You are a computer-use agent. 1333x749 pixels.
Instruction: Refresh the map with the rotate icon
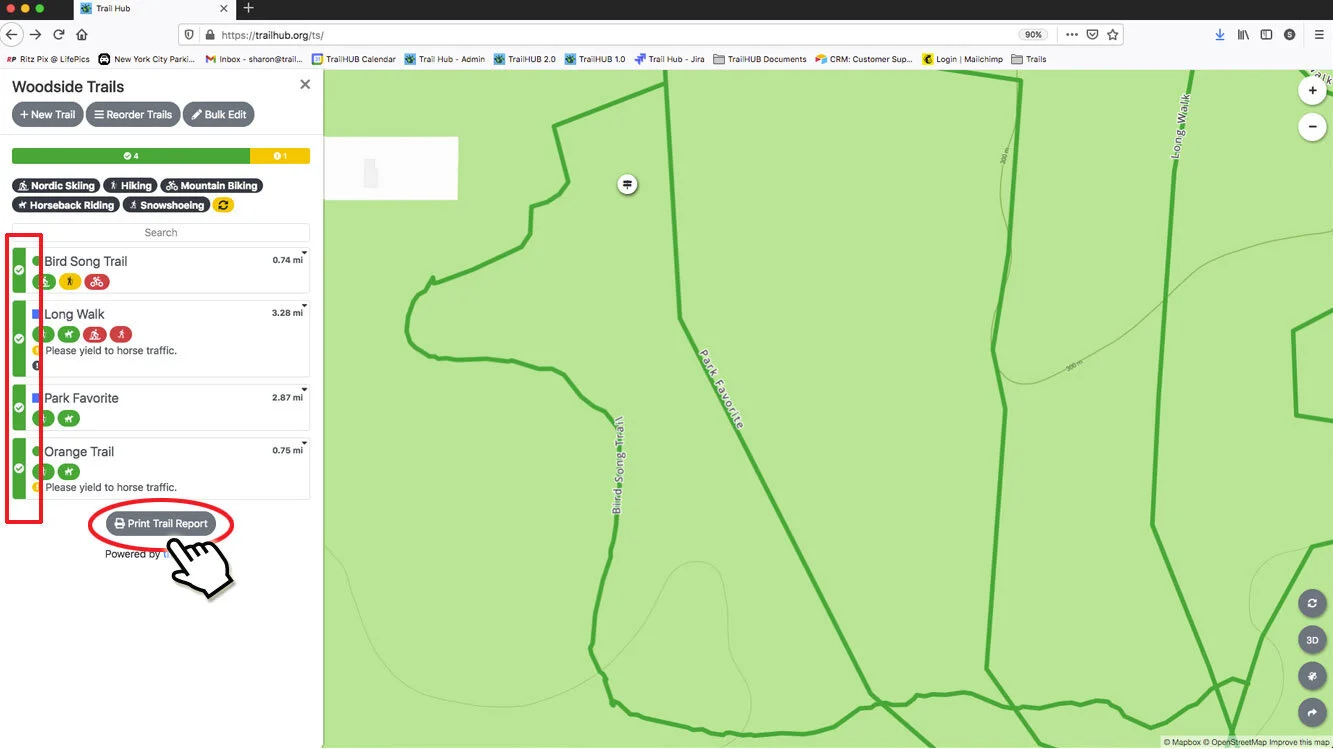[1312, 604]
